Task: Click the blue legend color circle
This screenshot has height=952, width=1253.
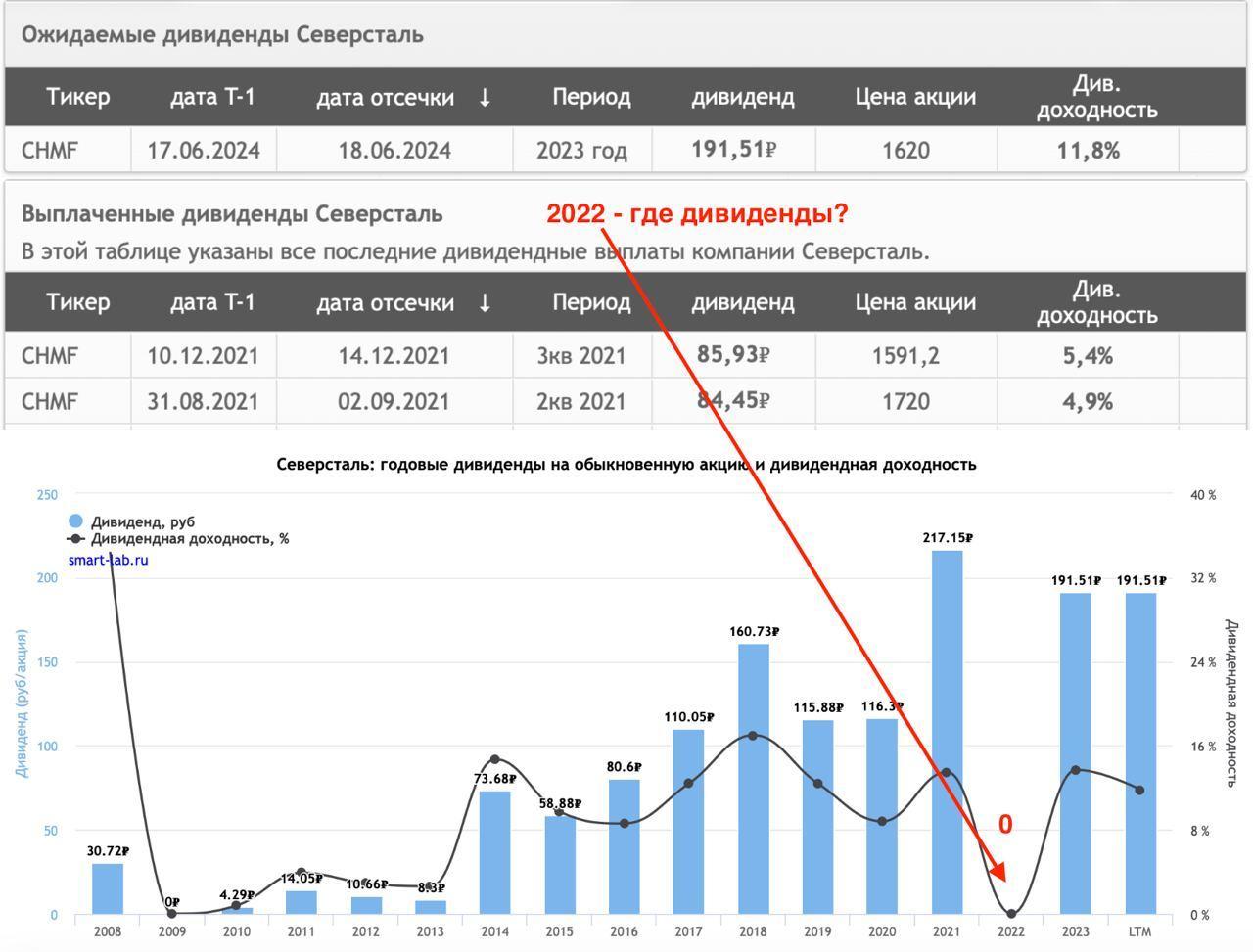Action: point(75,521)
